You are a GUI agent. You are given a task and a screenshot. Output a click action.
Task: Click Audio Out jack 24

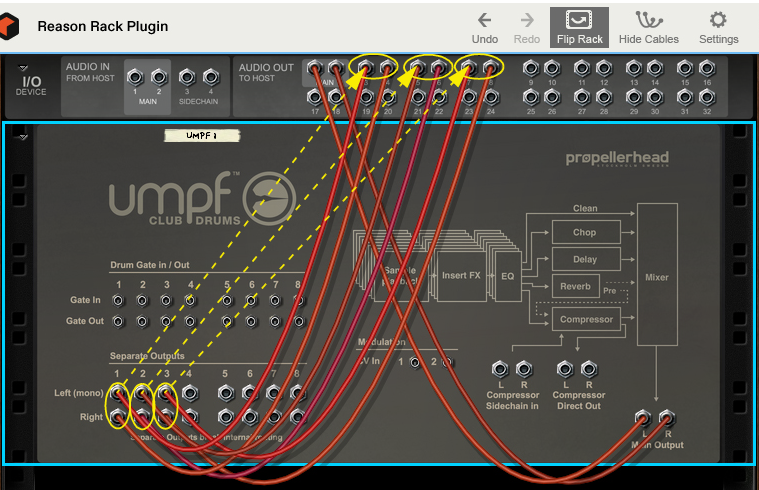click(x=491, y=97)
